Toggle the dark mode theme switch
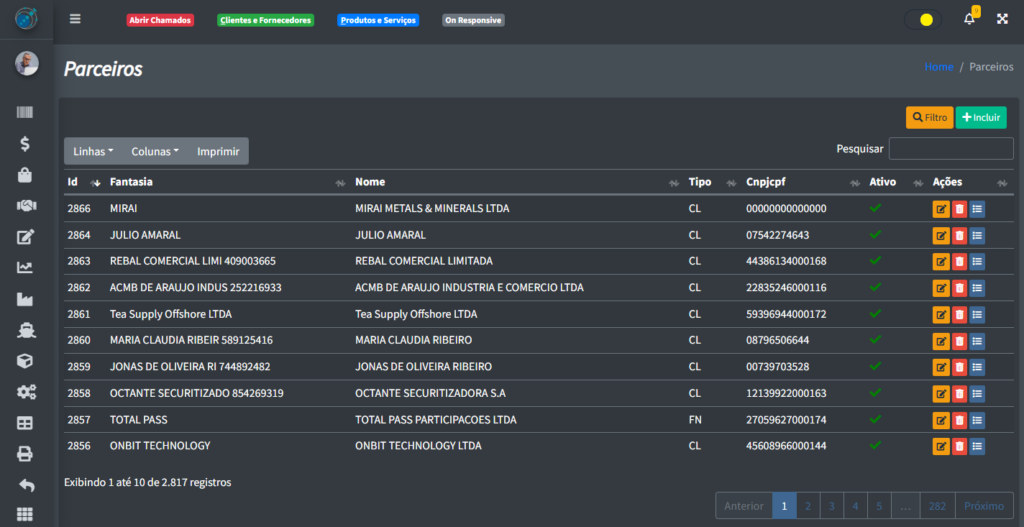This screenshot has width=1024, height=527. click(x=921, y=19)
